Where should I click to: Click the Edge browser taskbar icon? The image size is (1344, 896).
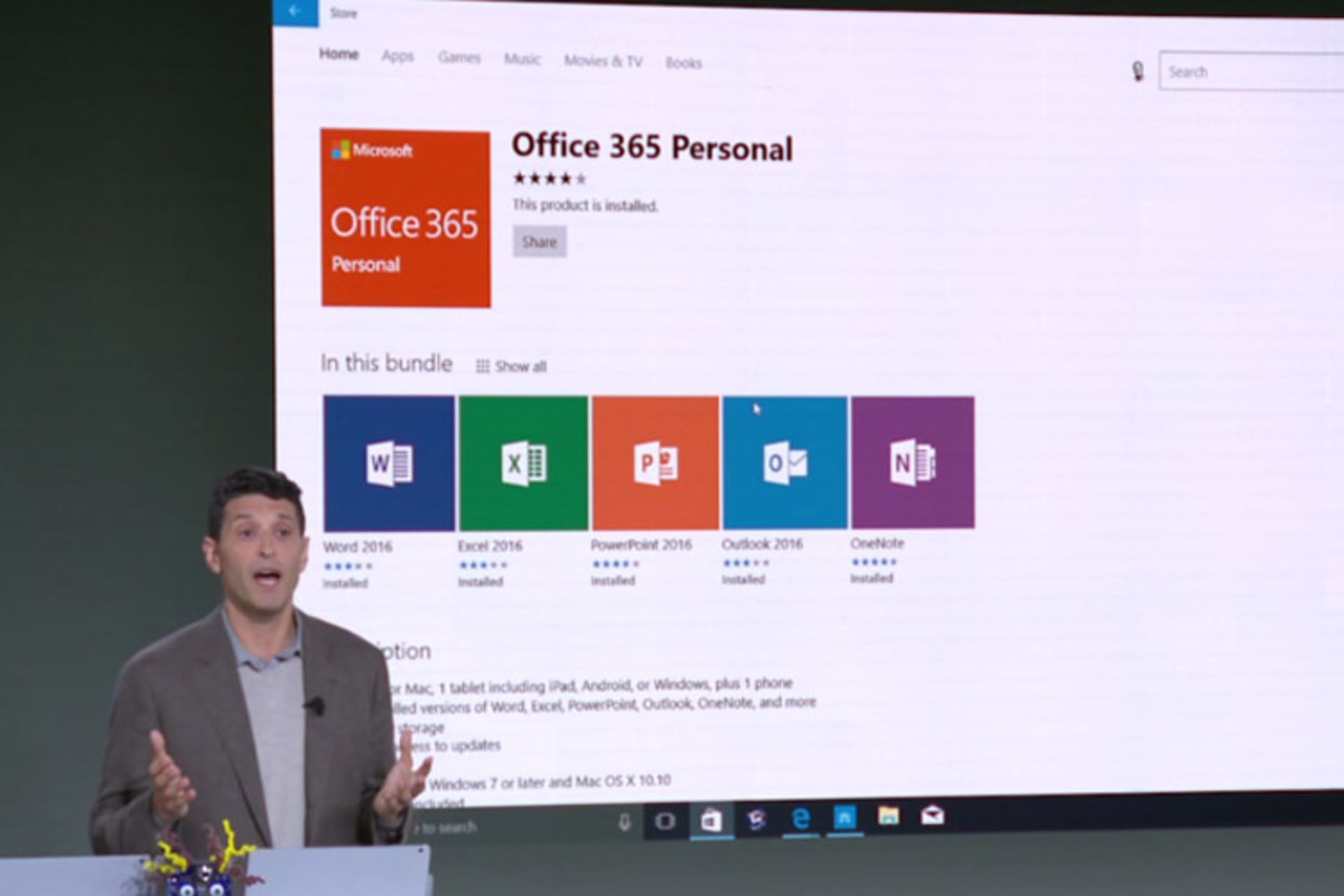[800, 818]
